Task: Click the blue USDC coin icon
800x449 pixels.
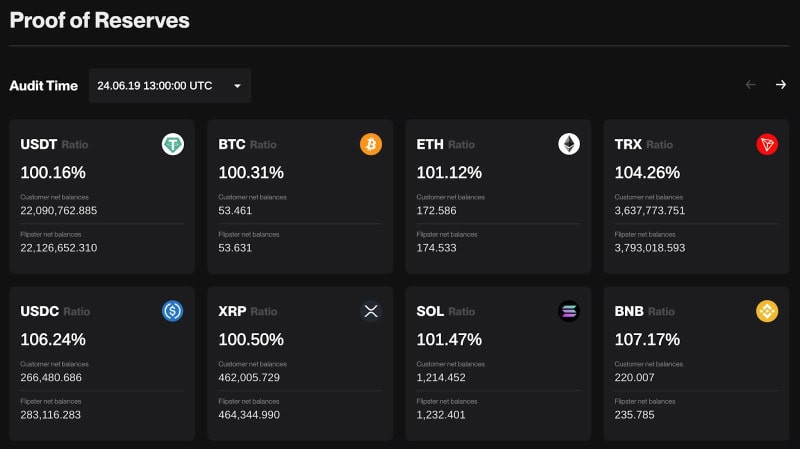Action: [173, 312]
